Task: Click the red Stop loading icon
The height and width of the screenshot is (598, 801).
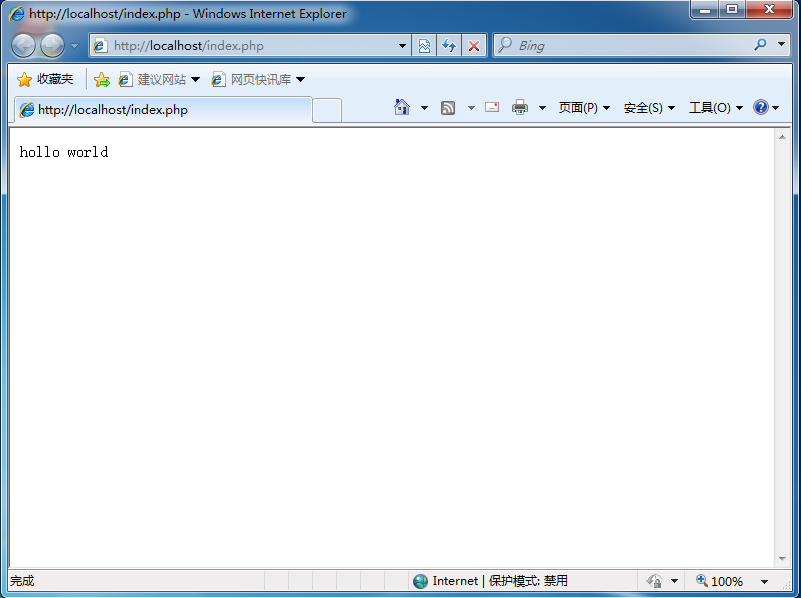Action: (473, 46)
